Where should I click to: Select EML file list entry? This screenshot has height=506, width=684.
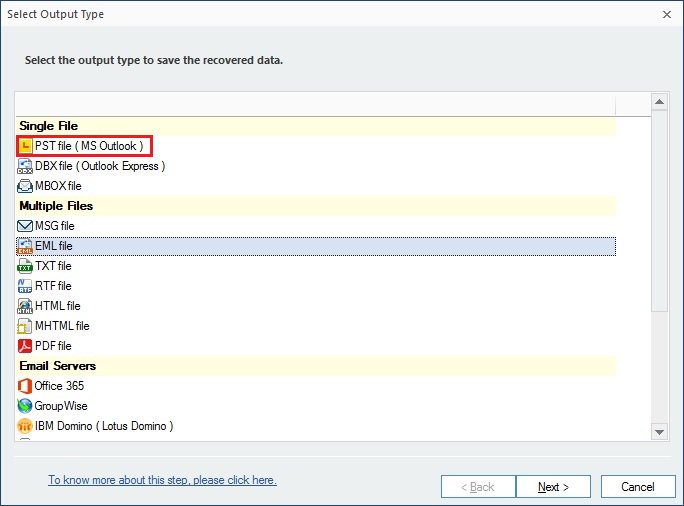point(54,246)
